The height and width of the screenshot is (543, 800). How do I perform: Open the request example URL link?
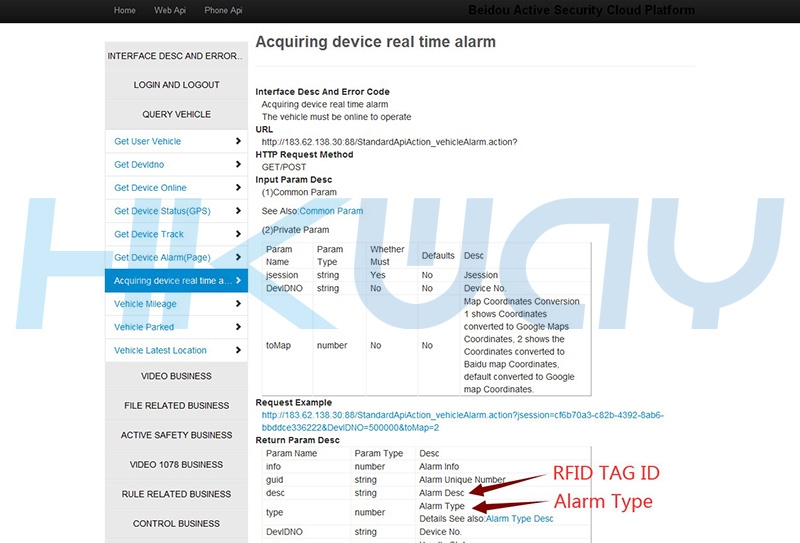tap(462, 422)
